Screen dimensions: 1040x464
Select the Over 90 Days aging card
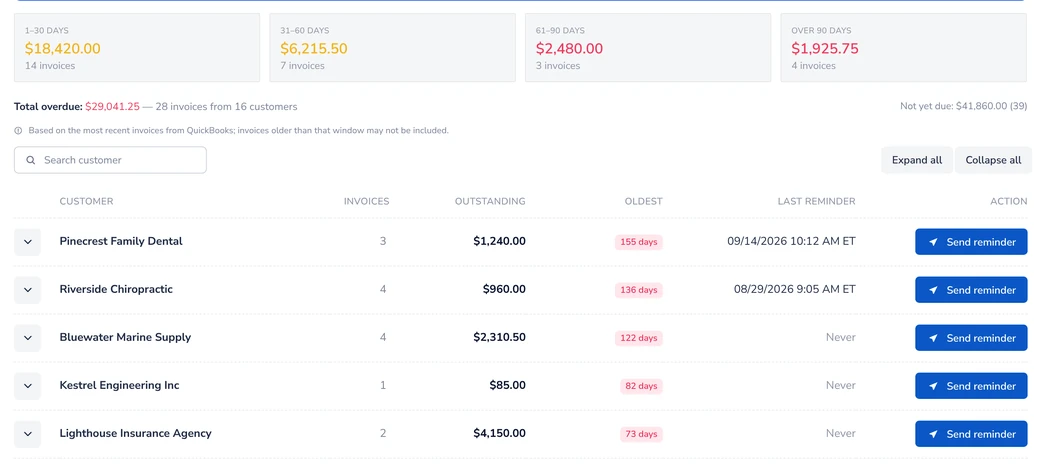[x=903, y=48]
